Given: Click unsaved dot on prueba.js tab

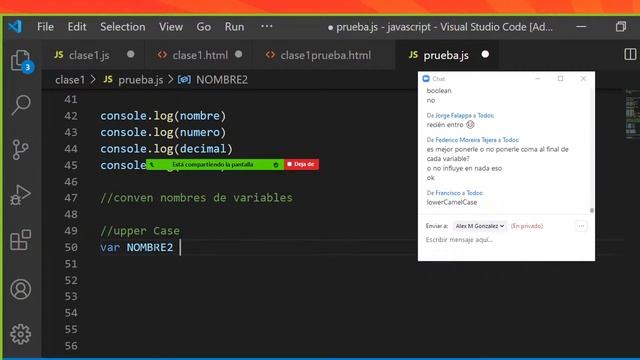Looking at the screenshot, I should (485, 54).
